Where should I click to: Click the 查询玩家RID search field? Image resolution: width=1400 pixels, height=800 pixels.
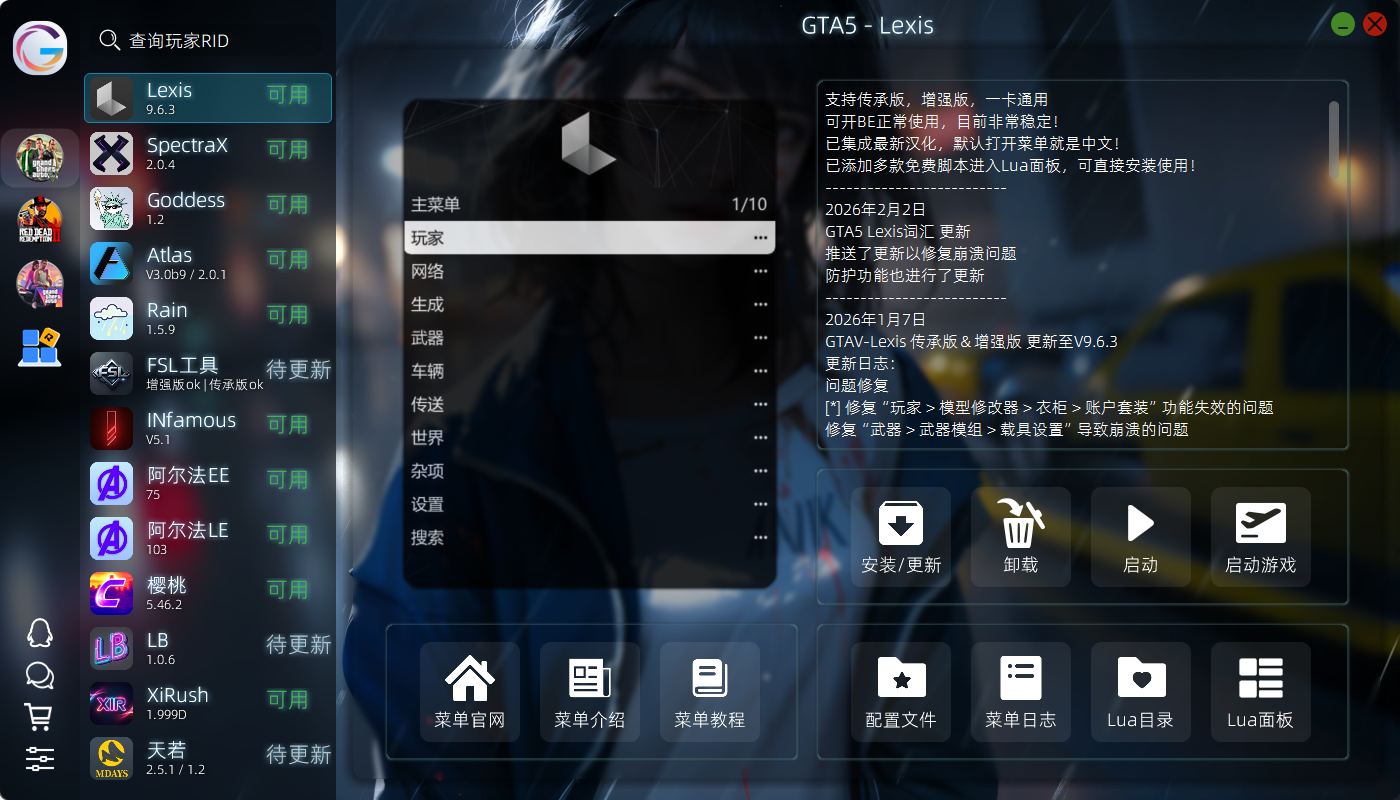[200, 41]
